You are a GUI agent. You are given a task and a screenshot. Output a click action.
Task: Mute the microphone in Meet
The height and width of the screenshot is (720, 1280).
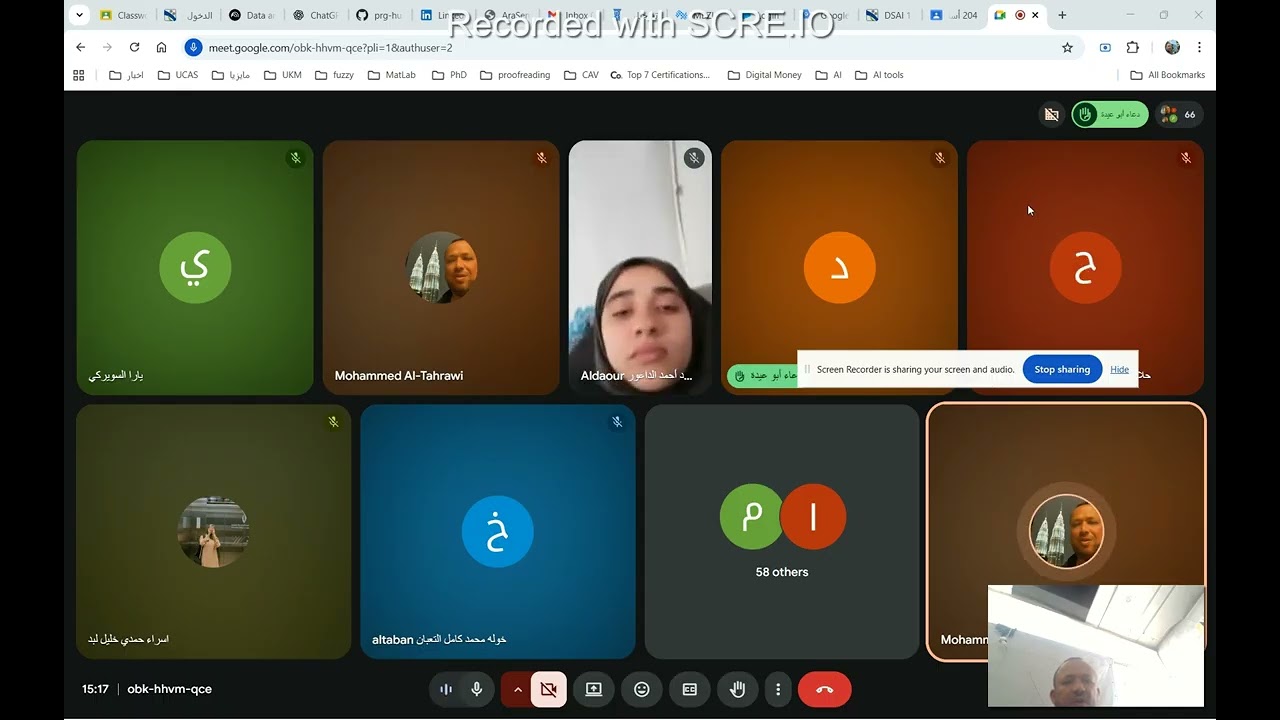tap(477, 689)
